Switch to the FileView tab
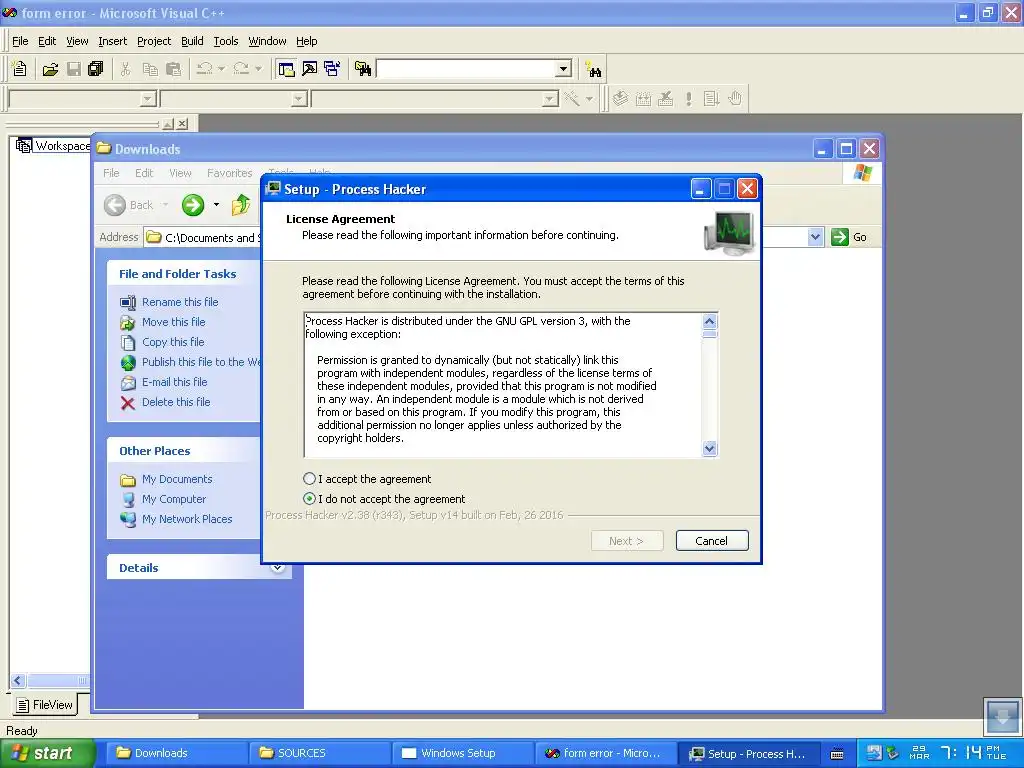This screenshot has height=768, width=1024. tap(44, 705)
